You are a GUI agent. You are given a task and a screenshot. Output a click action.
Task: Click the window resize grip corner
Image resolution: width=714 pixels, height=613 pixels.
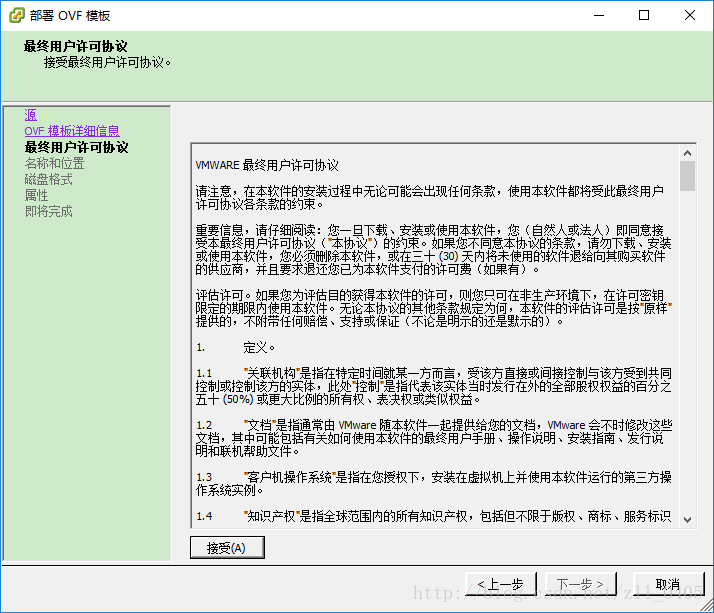click(707, 606)
